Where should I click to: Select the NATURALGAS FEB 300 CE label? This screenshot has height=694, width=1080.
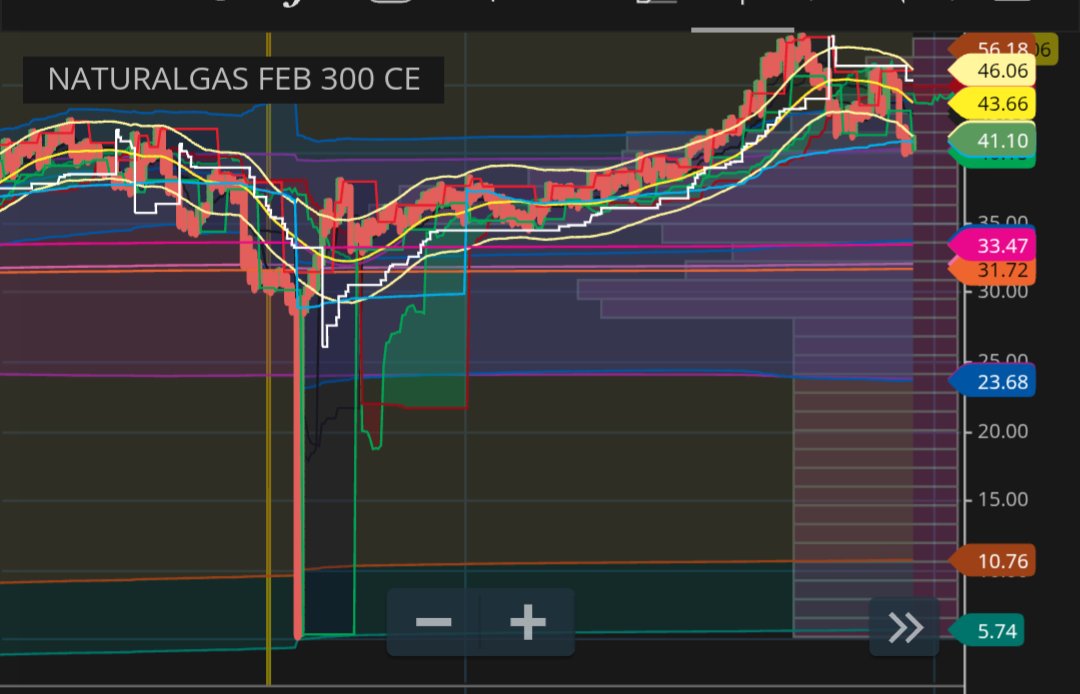point(233,79)
